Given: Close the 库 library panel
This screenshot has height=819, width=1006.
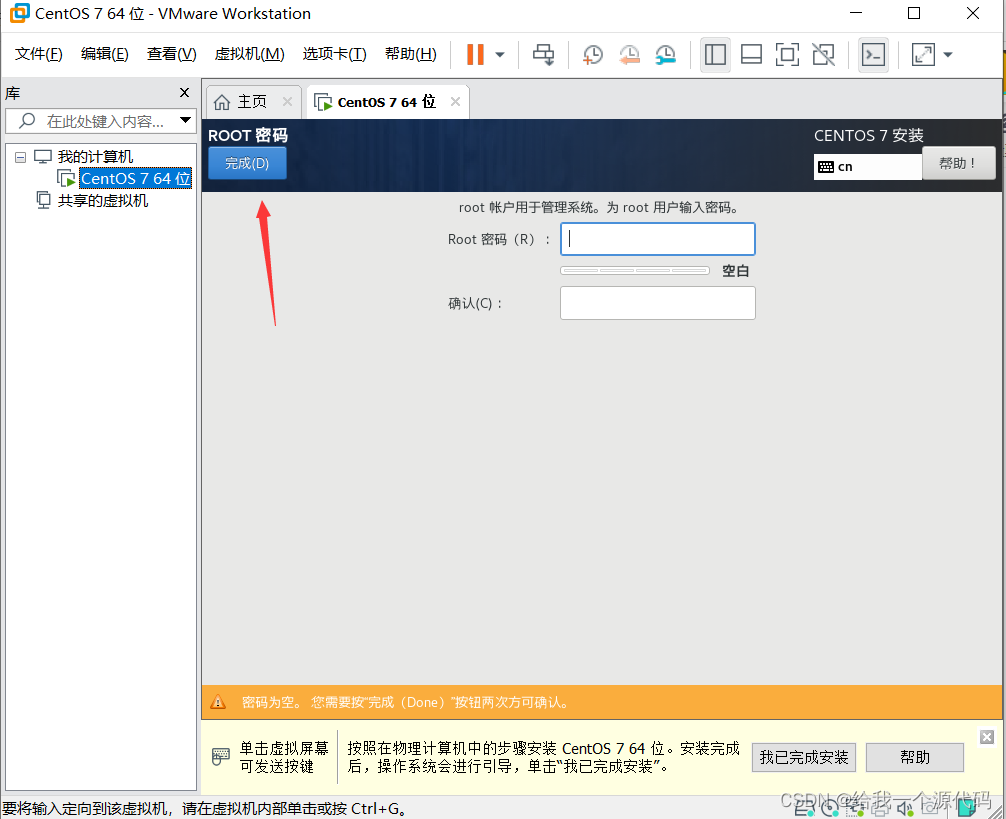Looking at the screenshot, I should pyautogui.click(x=184, y=92).
